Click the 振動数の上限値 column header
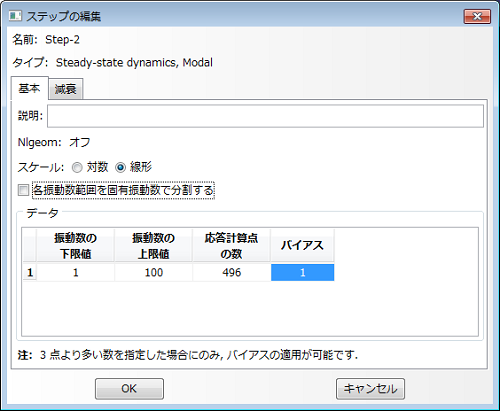The width and height of the screenshot is (500, 411). click(x=154, y=246)
